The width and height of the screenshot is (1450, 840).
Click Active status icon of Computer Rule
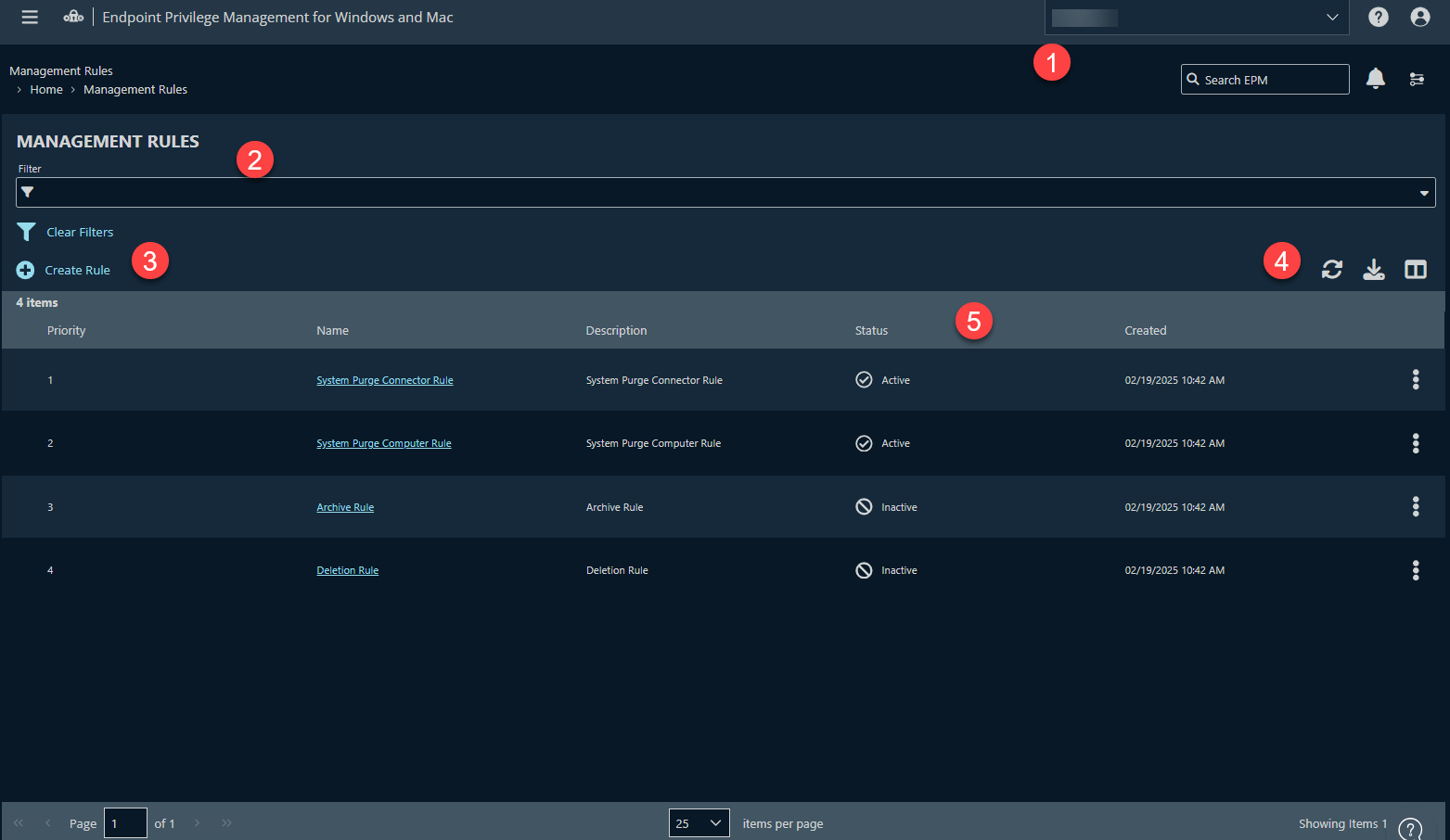coord(864,443)
